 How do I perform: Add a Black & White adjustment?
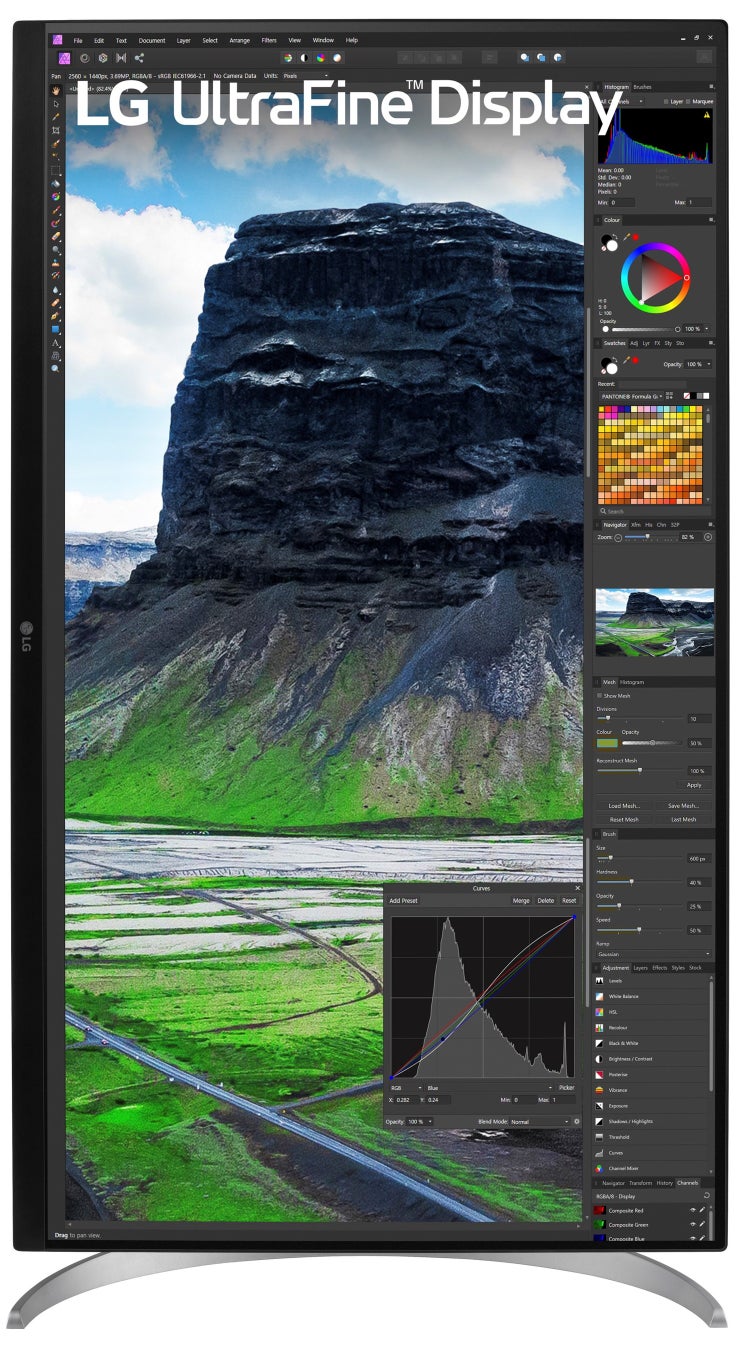653,1043
